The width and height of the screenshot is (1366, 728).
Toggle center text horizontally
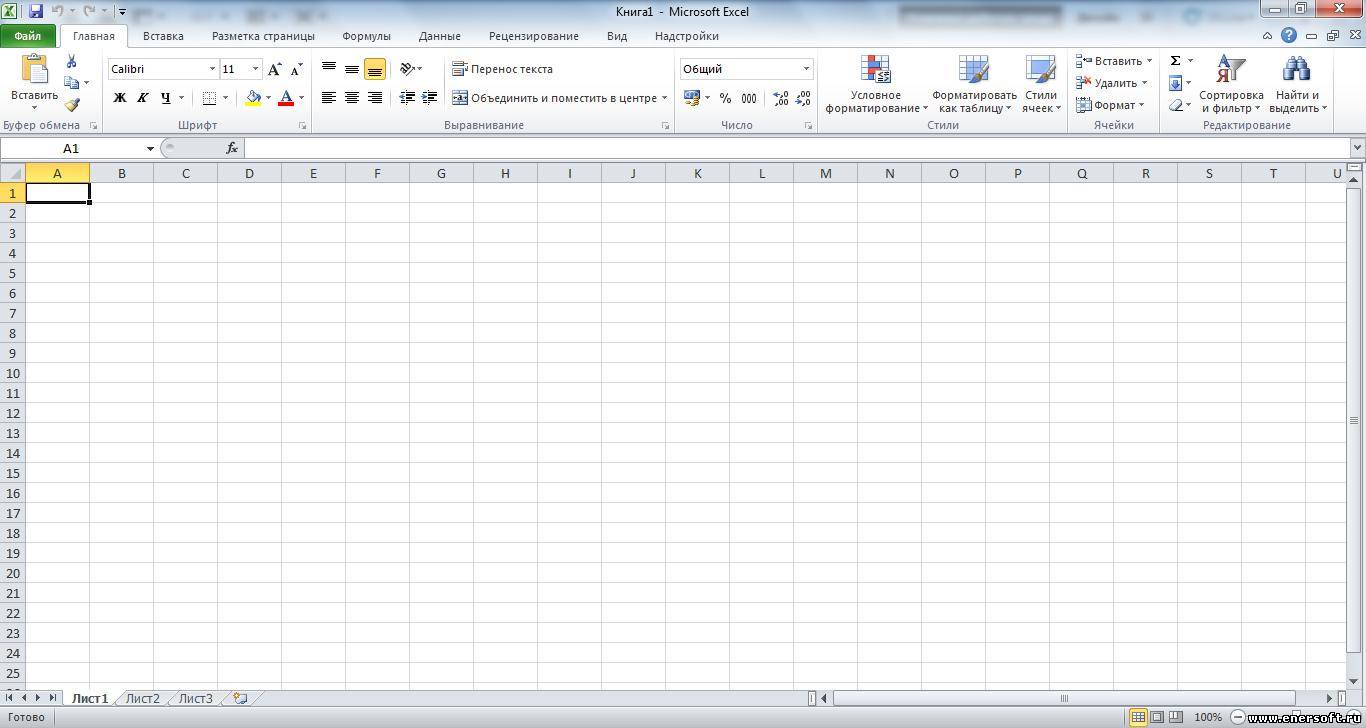(x=352, y=97)
